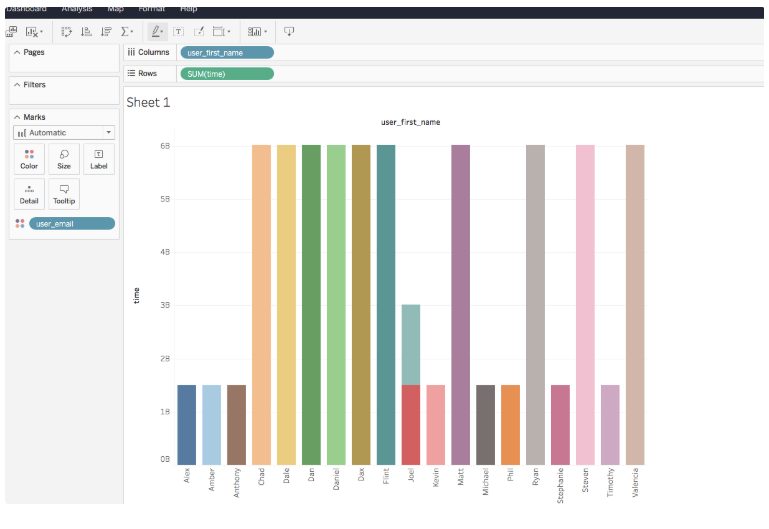769x529 pixels.
Task: Open the Analysis menu
Action: [x=76, y=8]
